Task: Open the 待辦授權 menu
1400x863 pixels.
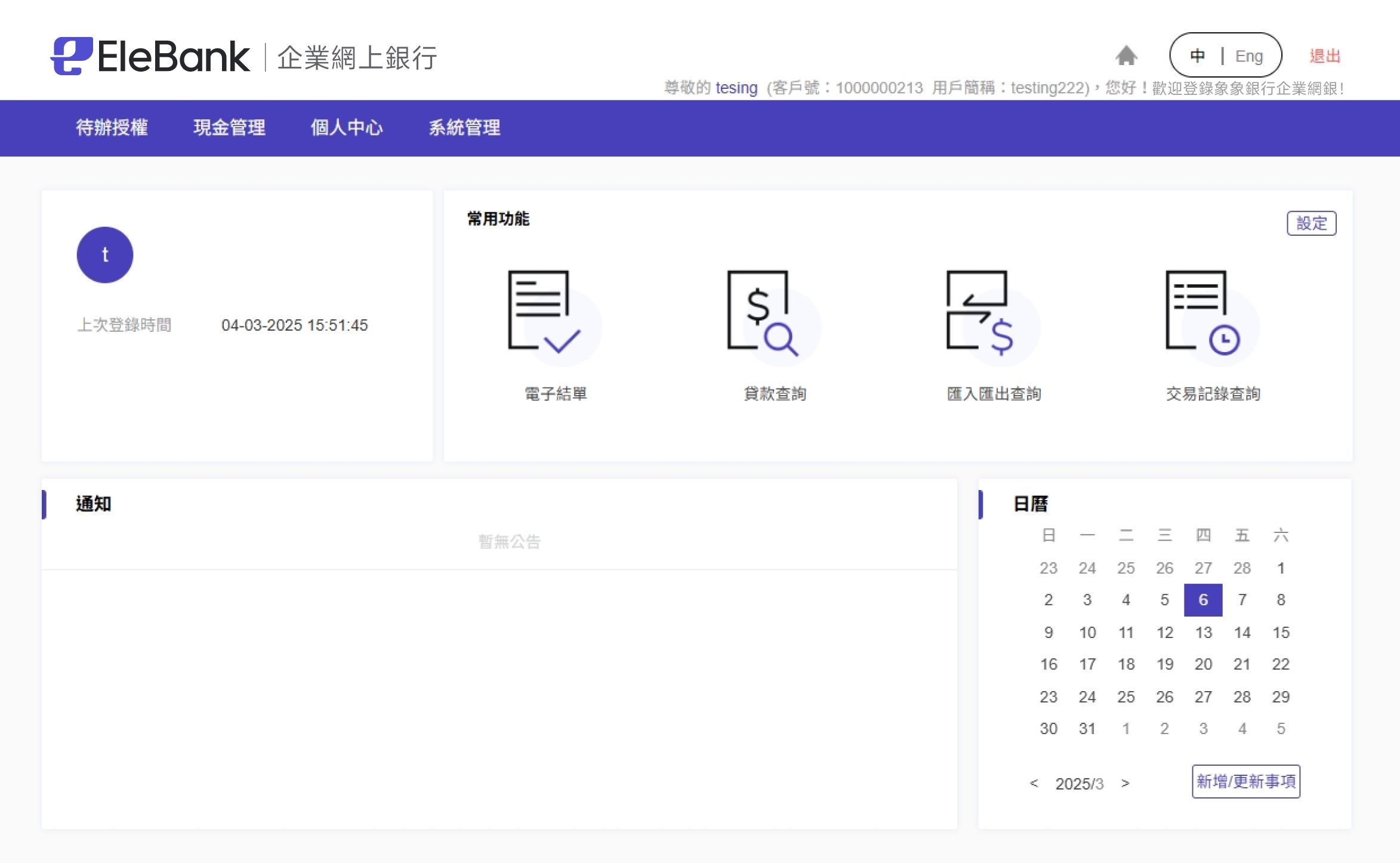Action: 112,128
